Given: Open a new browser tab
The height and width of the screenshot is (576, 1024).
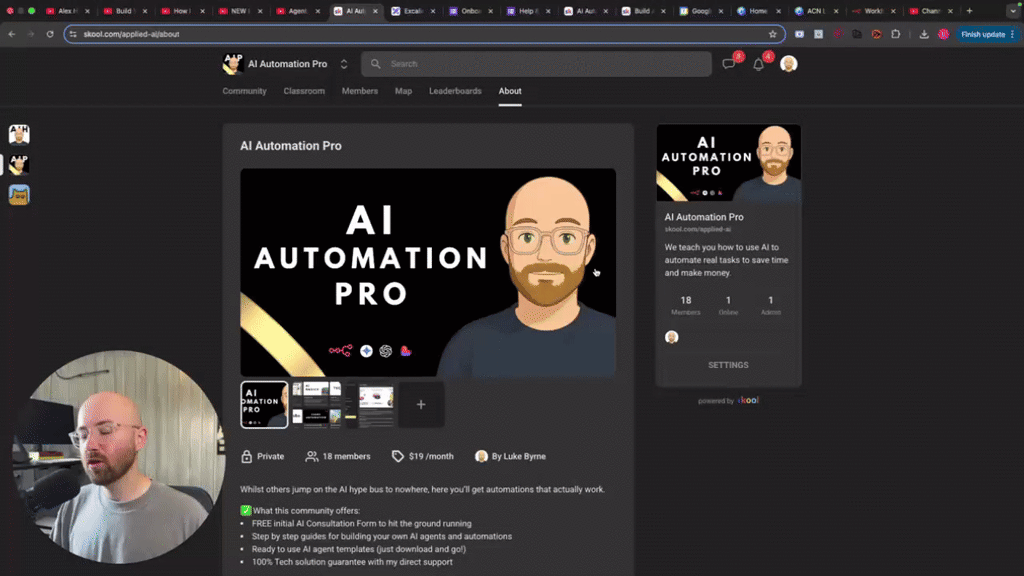Looking at the screenshot, I should (969, 11).
